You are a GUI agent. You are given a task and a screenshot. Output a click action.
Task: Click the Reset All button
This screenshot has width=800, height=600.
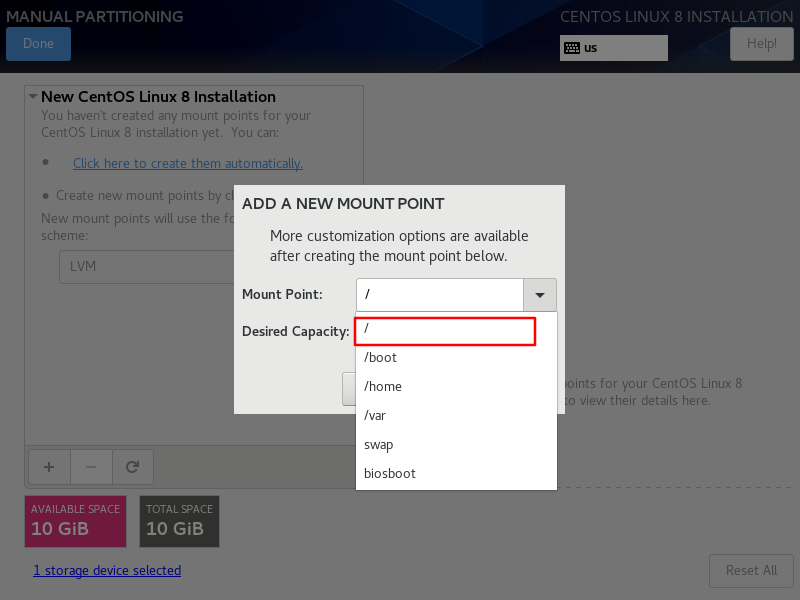click(x=751, y=570)
